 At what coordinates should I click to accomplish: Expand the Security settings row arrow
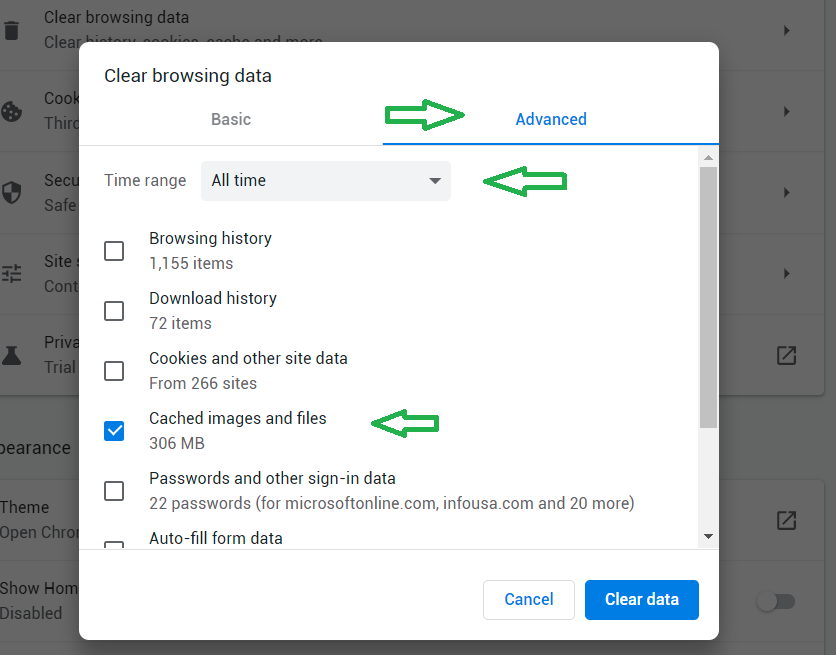pos(786,192)
